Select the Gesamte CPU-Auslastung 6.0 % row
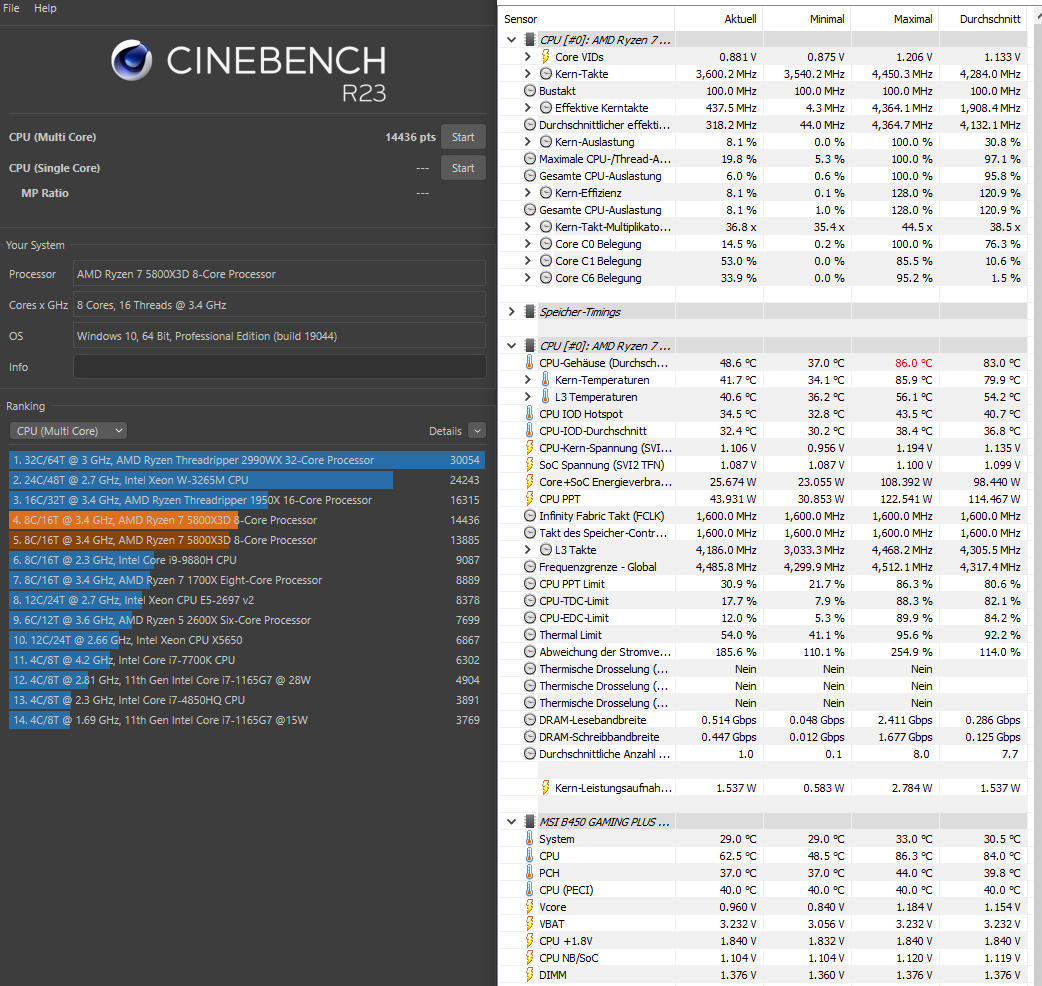 (763, 175)
